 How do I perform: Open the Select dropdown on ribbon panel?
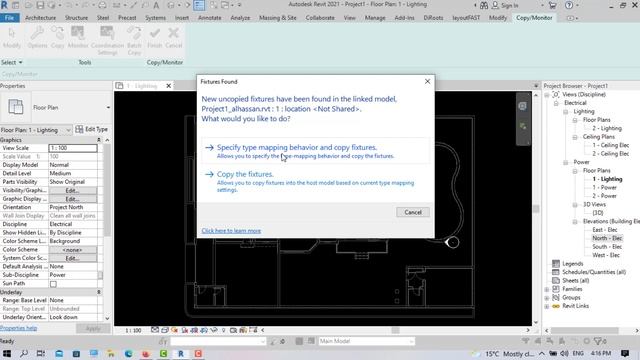pos(11,62)
